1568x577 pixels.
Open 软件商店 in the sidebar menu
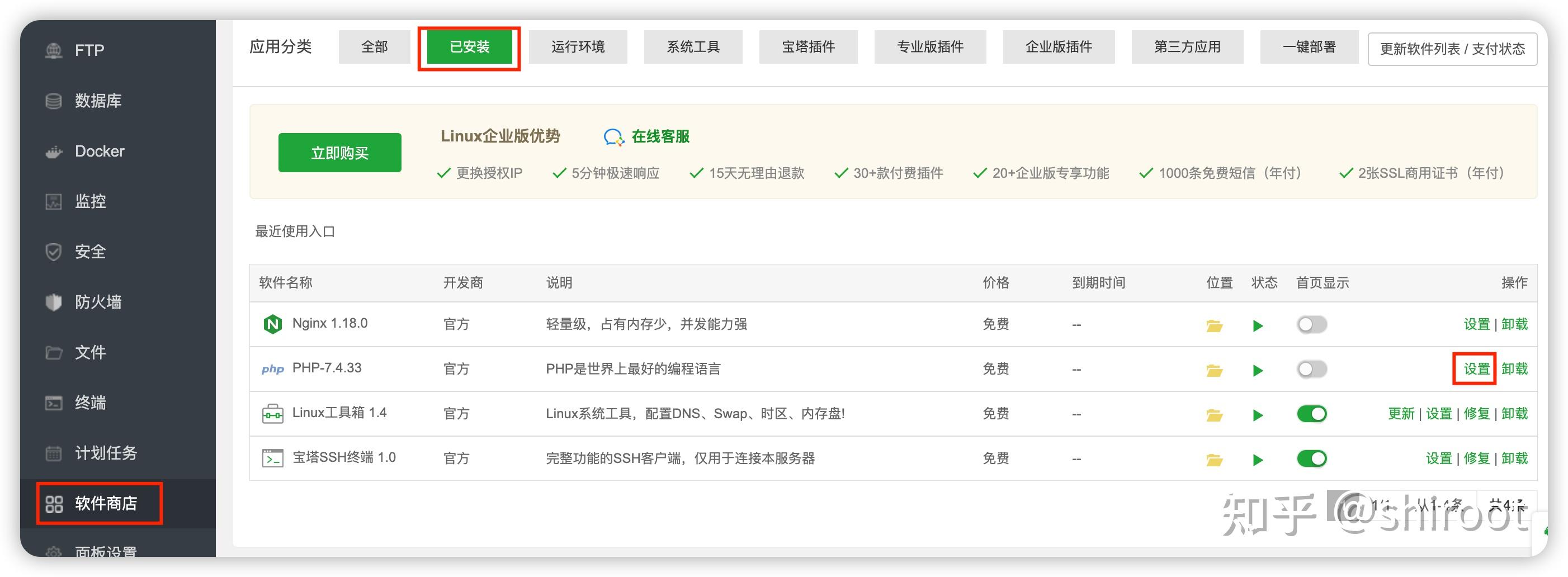(98, 503)
